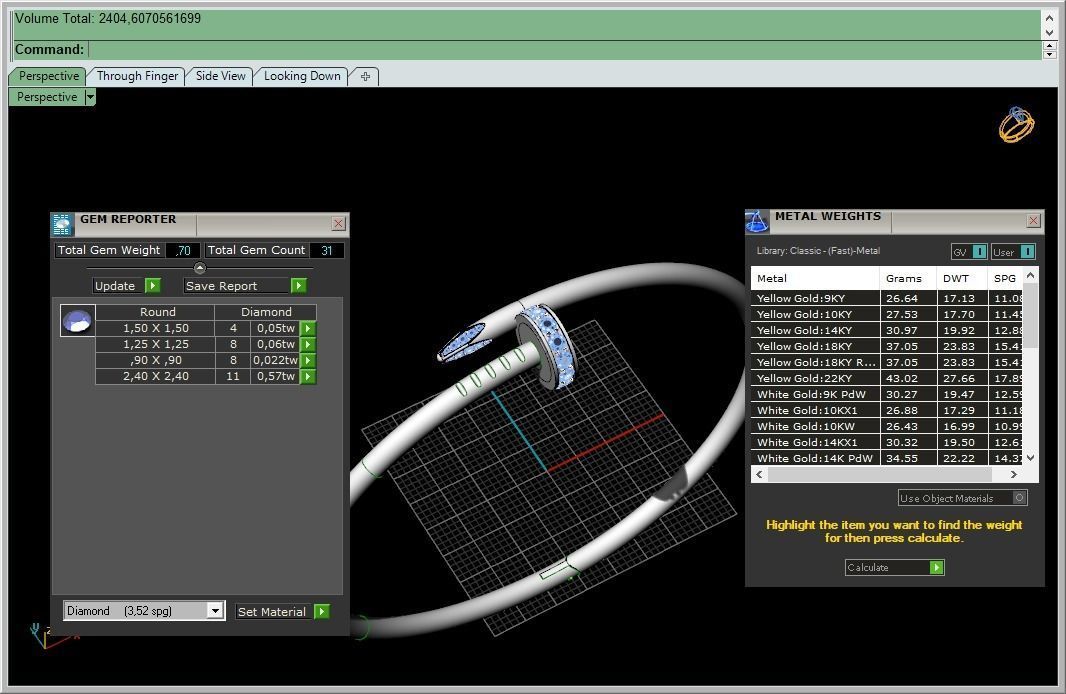The image size is (1066, 694).
Task: Select Yellow Gold:10KY row
Action: (887, 314)
